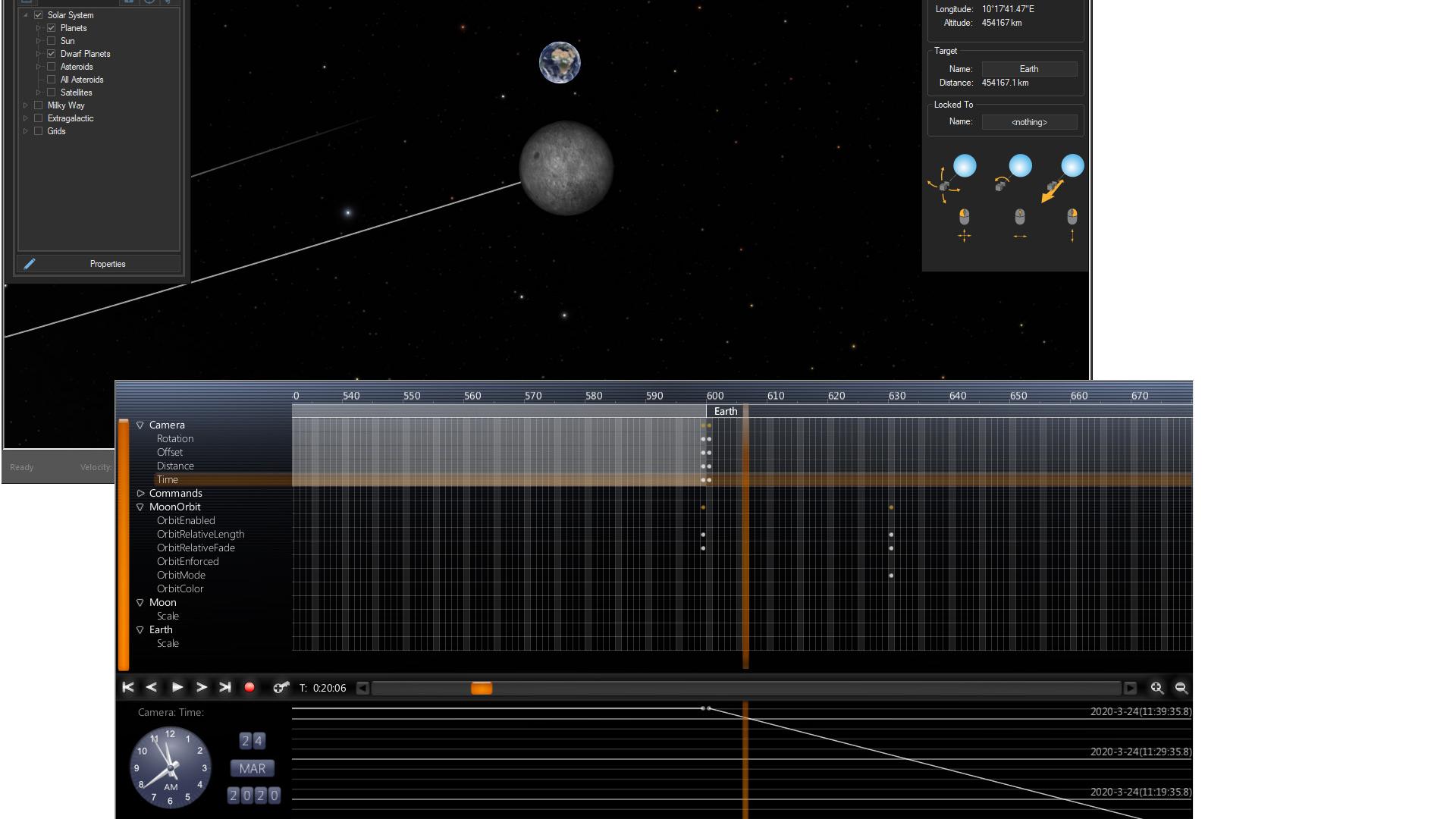Enable the Sun checkbox

[x=52, y=41]
